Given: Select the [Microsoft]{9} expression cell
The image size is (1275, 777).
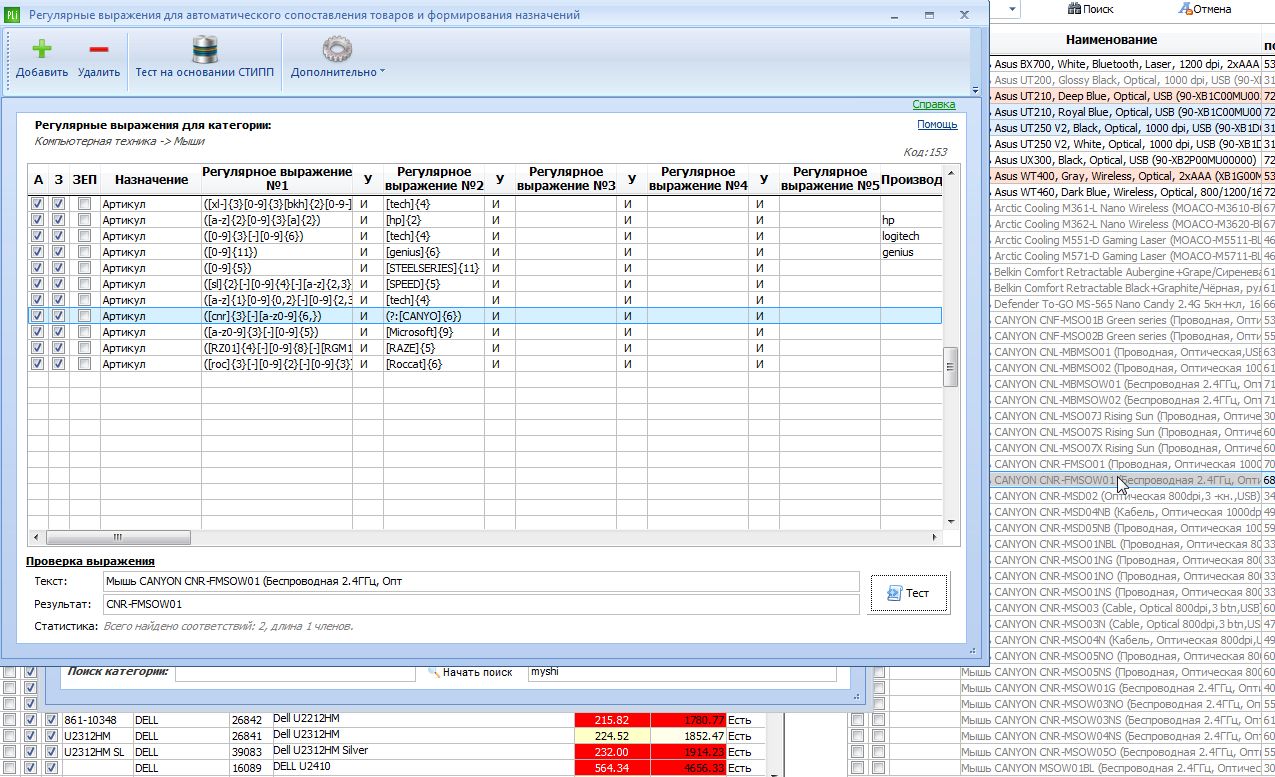Looking at the screenshot, I should [x=433, y=332].
